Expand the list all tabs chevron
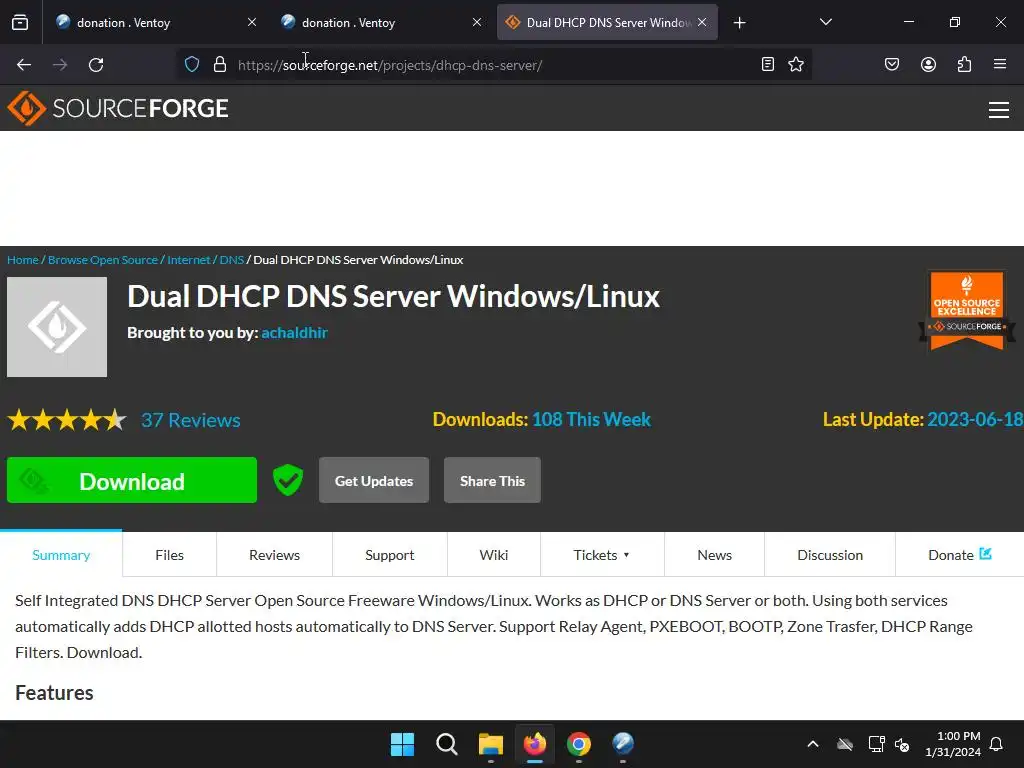1024x768 pixels. click(x=825, y=22)
